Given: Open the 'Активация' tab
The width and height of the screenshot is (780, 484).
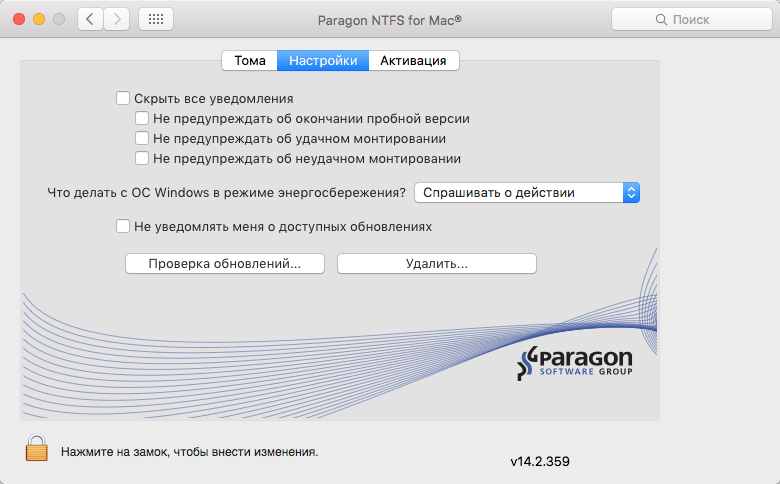Looking at the screenshot, I should pos(413,61).
